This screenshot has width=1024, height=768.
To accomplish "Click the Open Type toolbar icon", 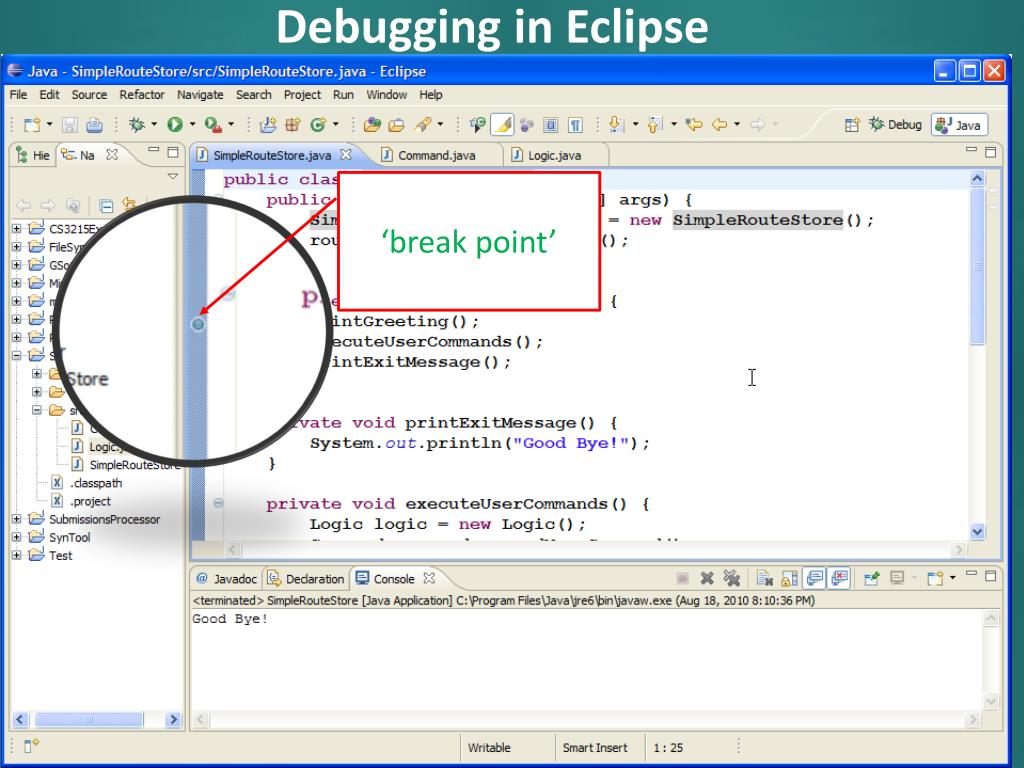I will pos(372,124).
